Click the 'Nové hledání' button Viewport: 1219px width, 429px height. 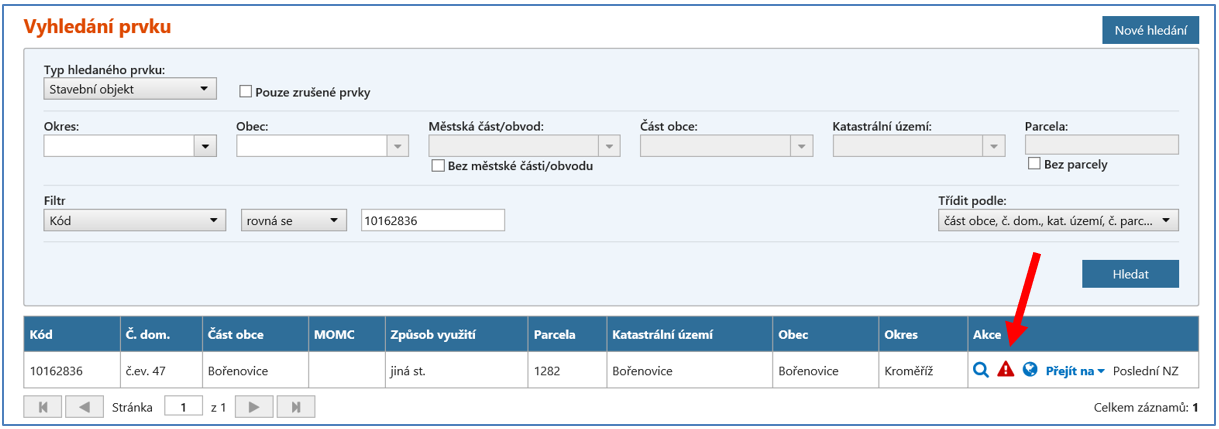pyautogui.click(x=1150, y=30)
